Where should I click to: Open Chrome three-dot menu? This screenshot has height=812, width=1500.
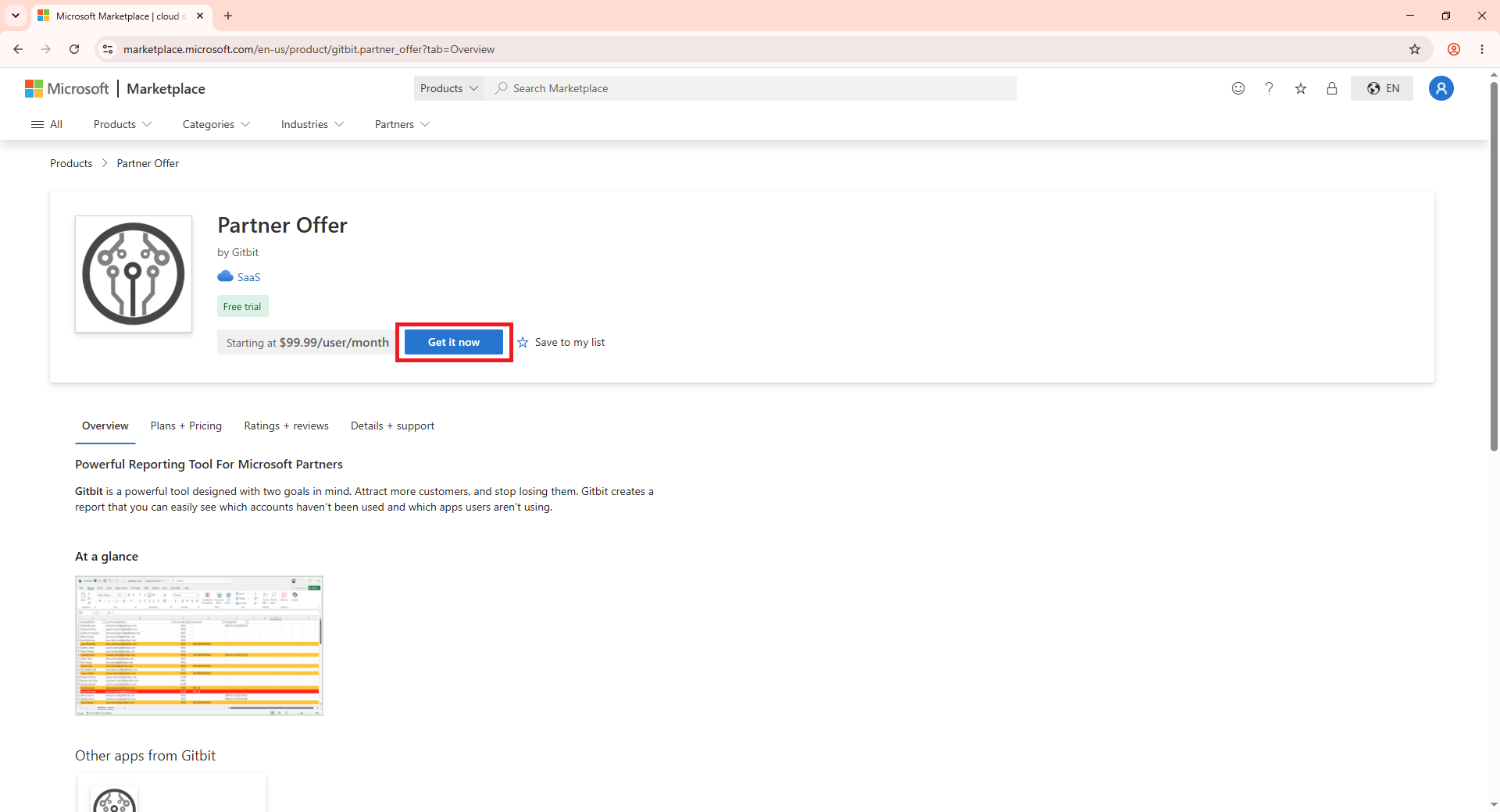[x=1482, y=49]
